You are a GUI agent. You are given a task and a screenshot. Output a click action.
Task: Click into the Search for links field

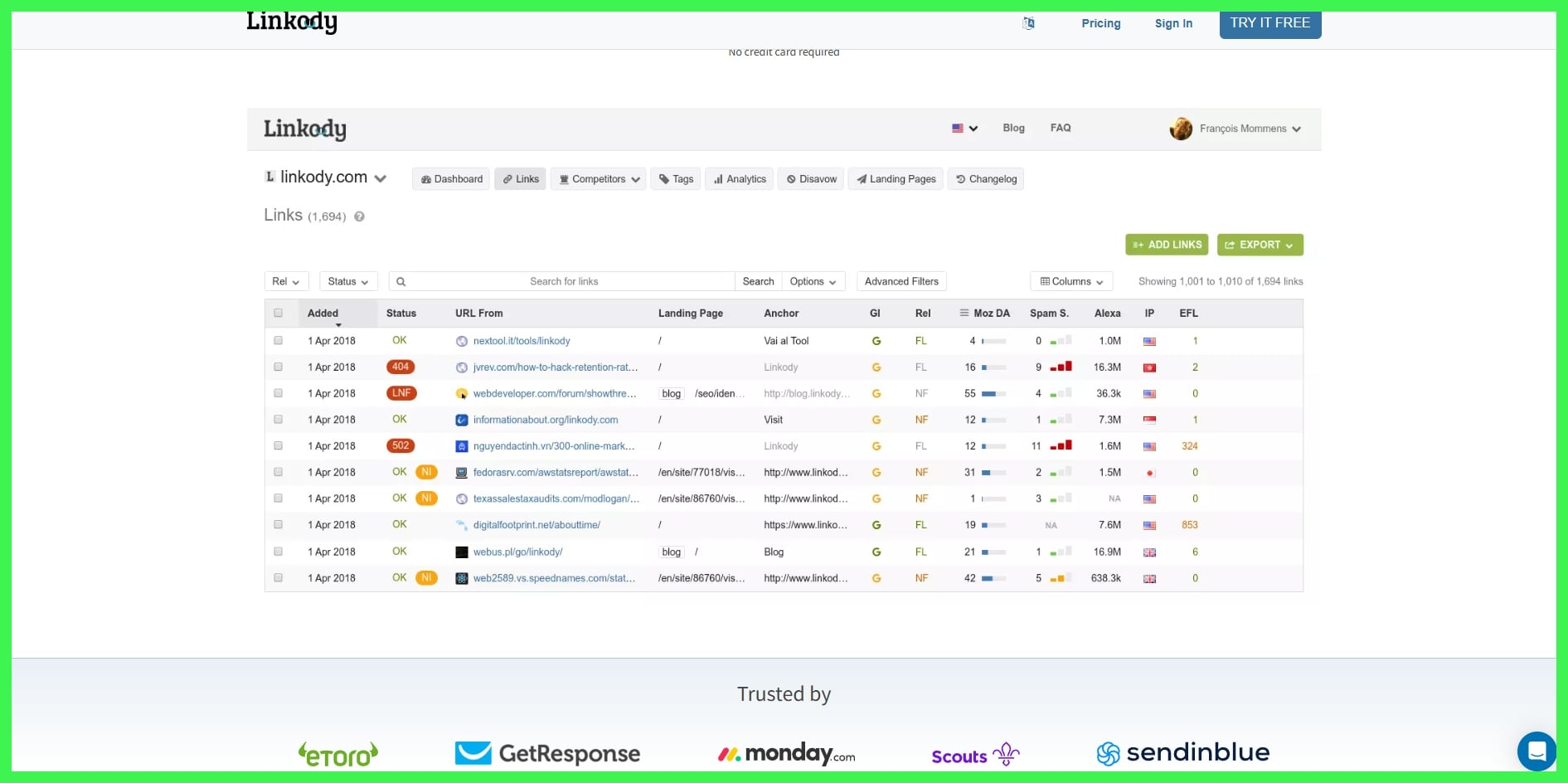(564, 282)
